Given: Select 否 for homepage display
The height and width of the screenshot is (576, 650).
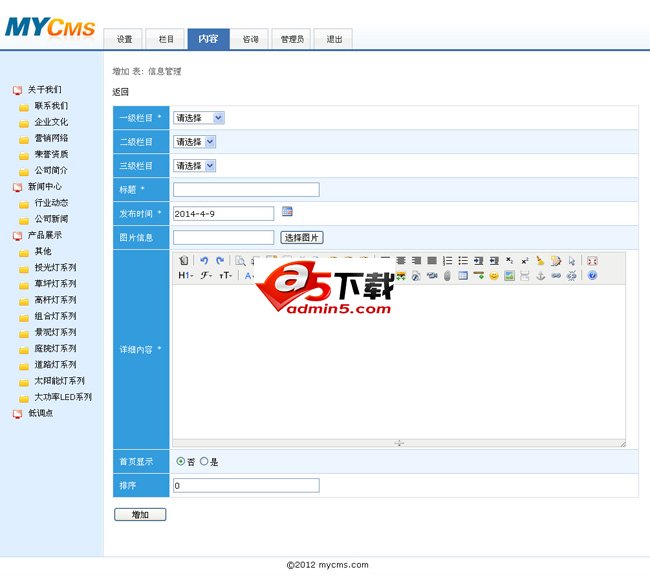Looking at the screenshot, I should click(x=181, y=461).
